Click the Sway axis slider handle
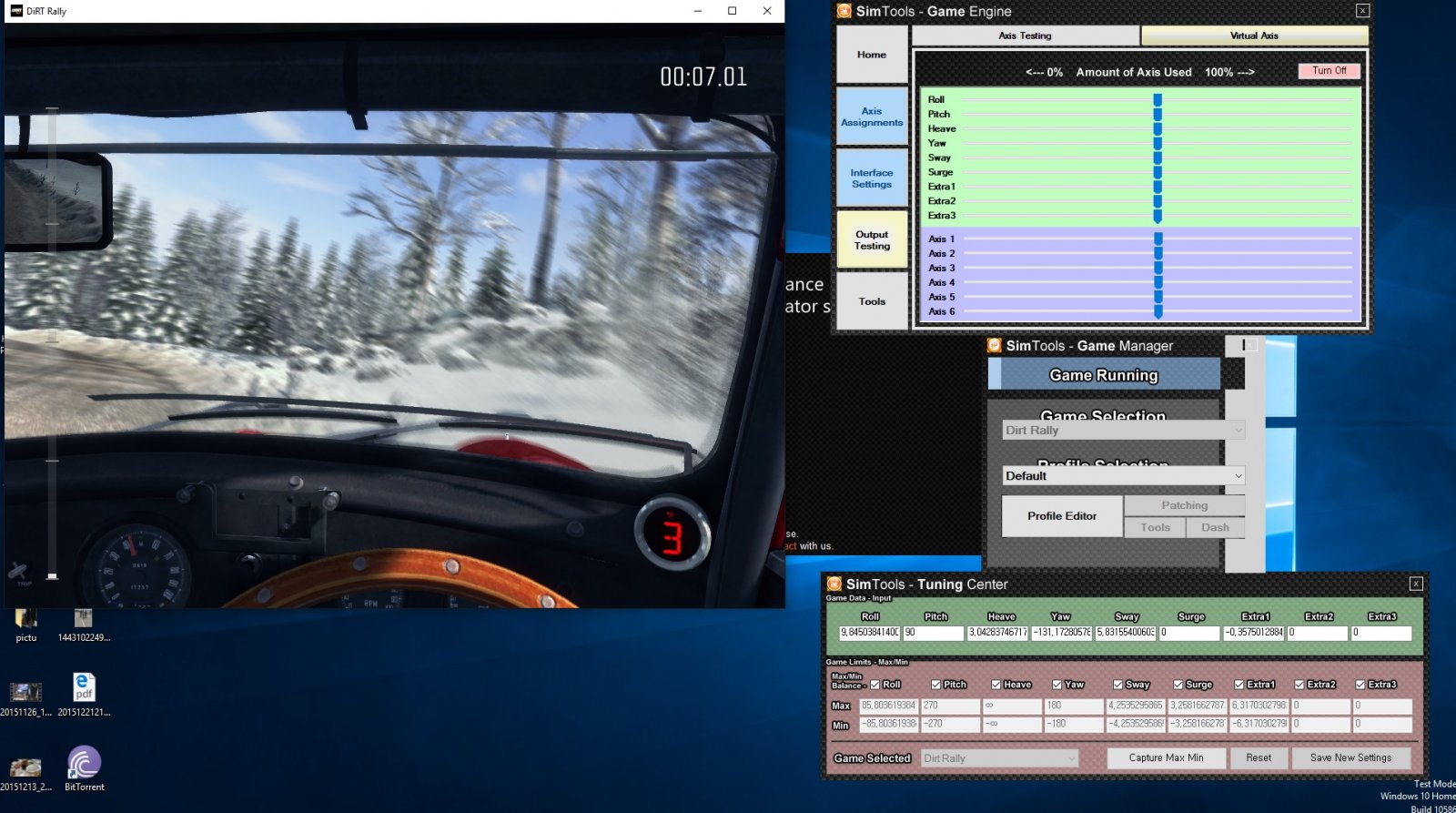The image size is (1456, 813). [x=1158, y=158]
